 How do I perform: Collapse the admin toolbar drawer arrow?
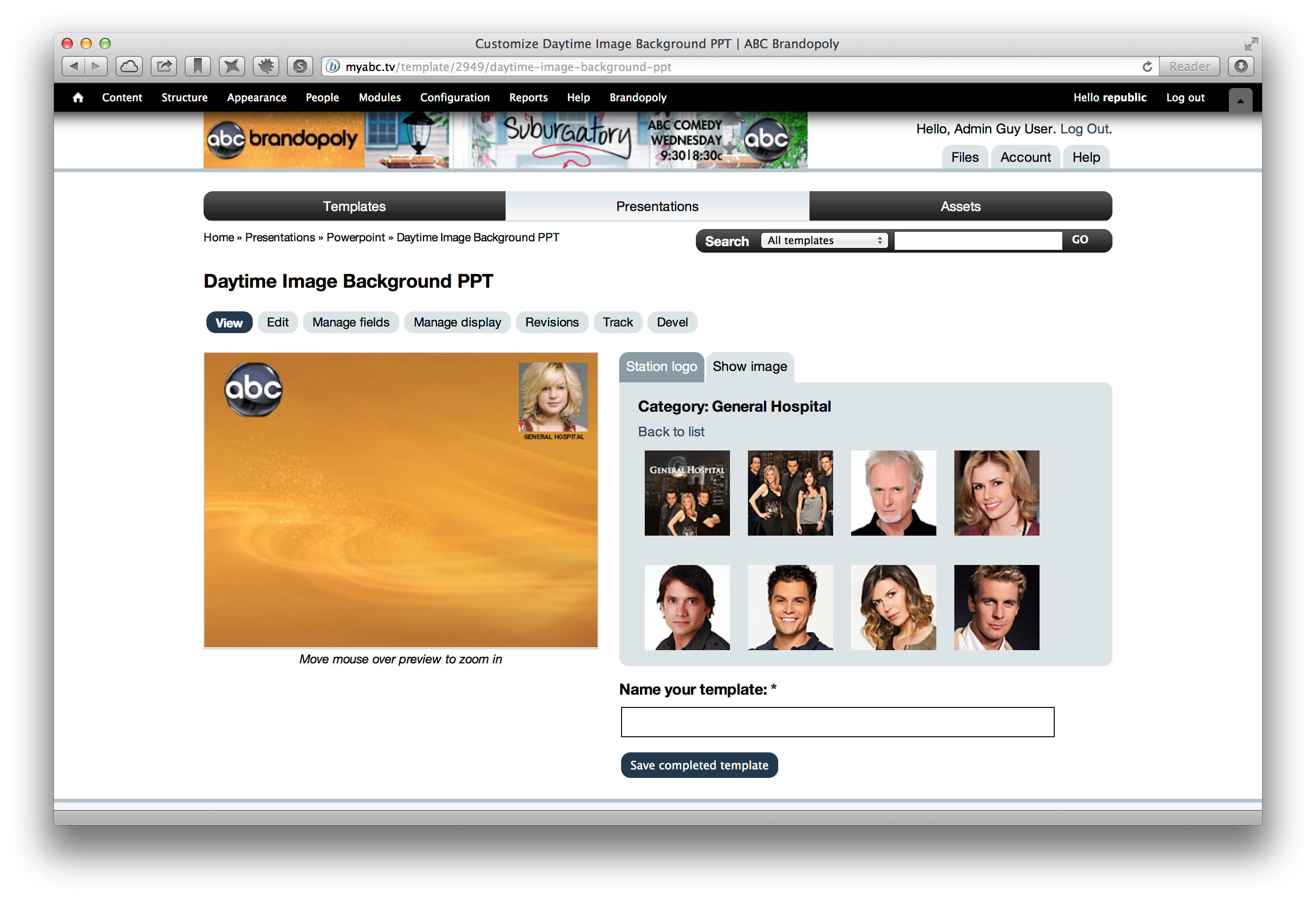[x=1240, y=100]
